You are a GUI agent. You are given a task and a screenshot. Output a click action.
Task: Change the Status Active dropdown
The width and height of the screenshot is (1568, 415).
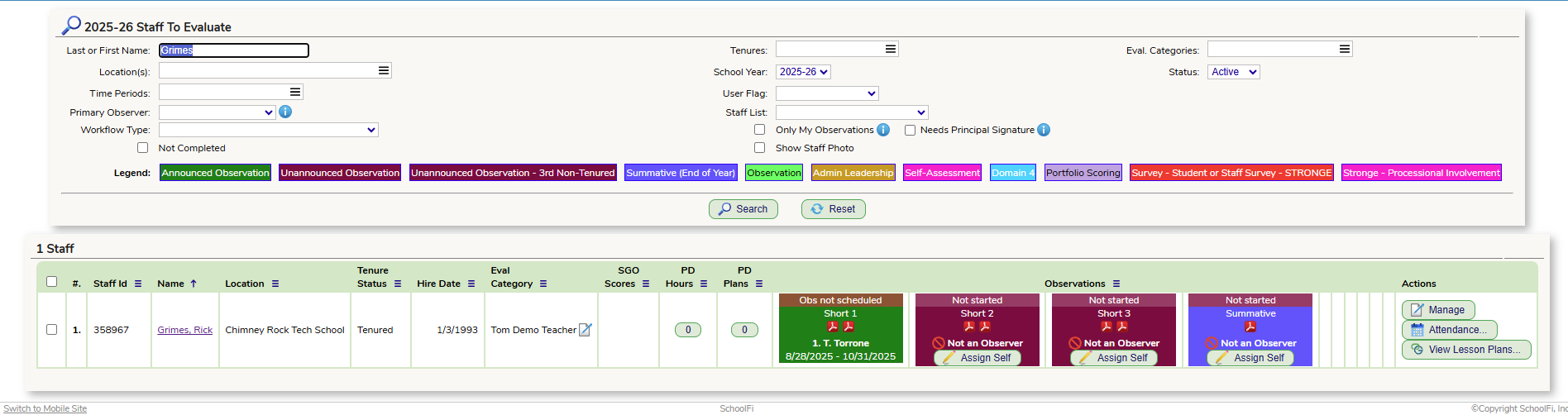tap(1233, 72)
